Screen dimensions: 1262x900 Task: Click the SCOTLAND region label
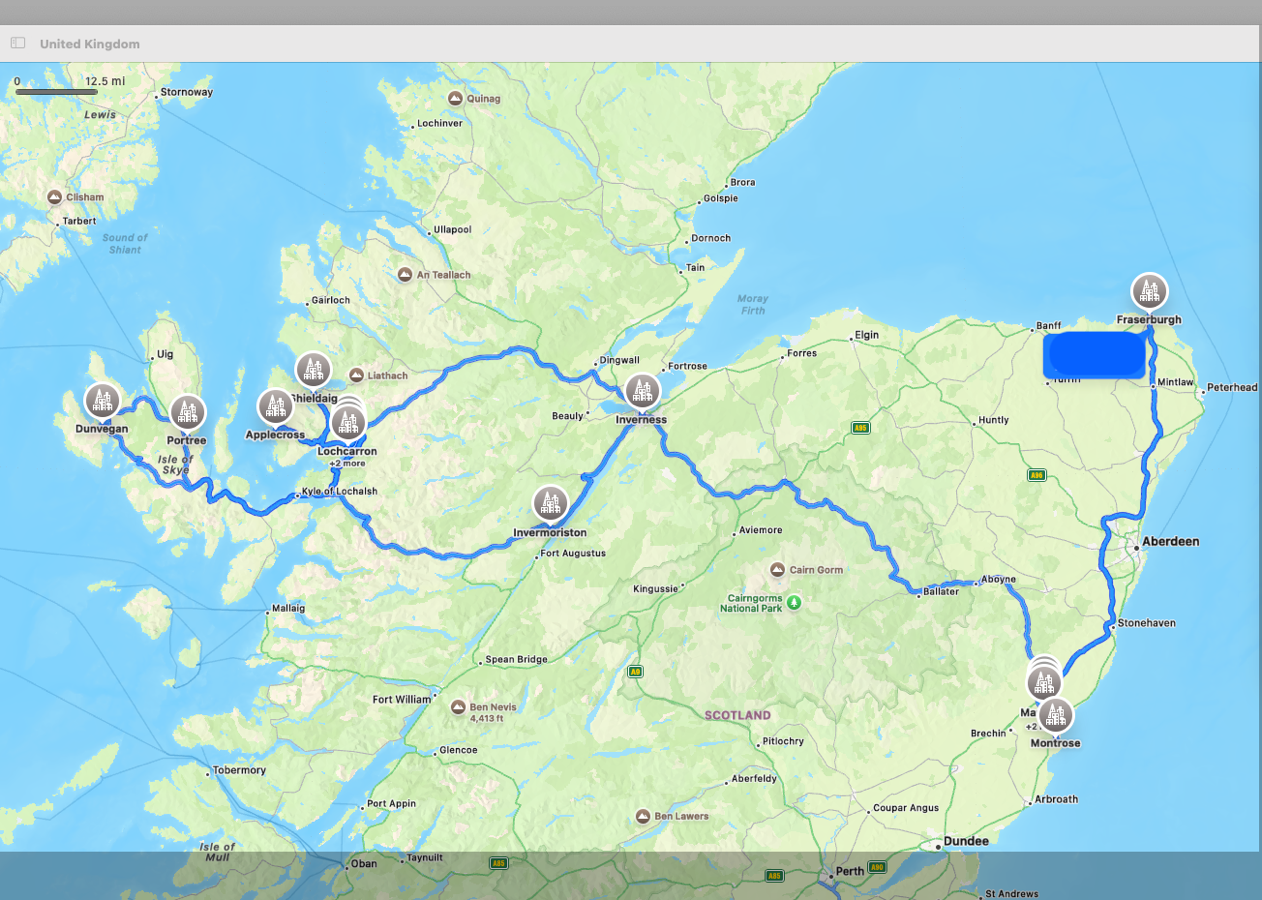(738, 716)
